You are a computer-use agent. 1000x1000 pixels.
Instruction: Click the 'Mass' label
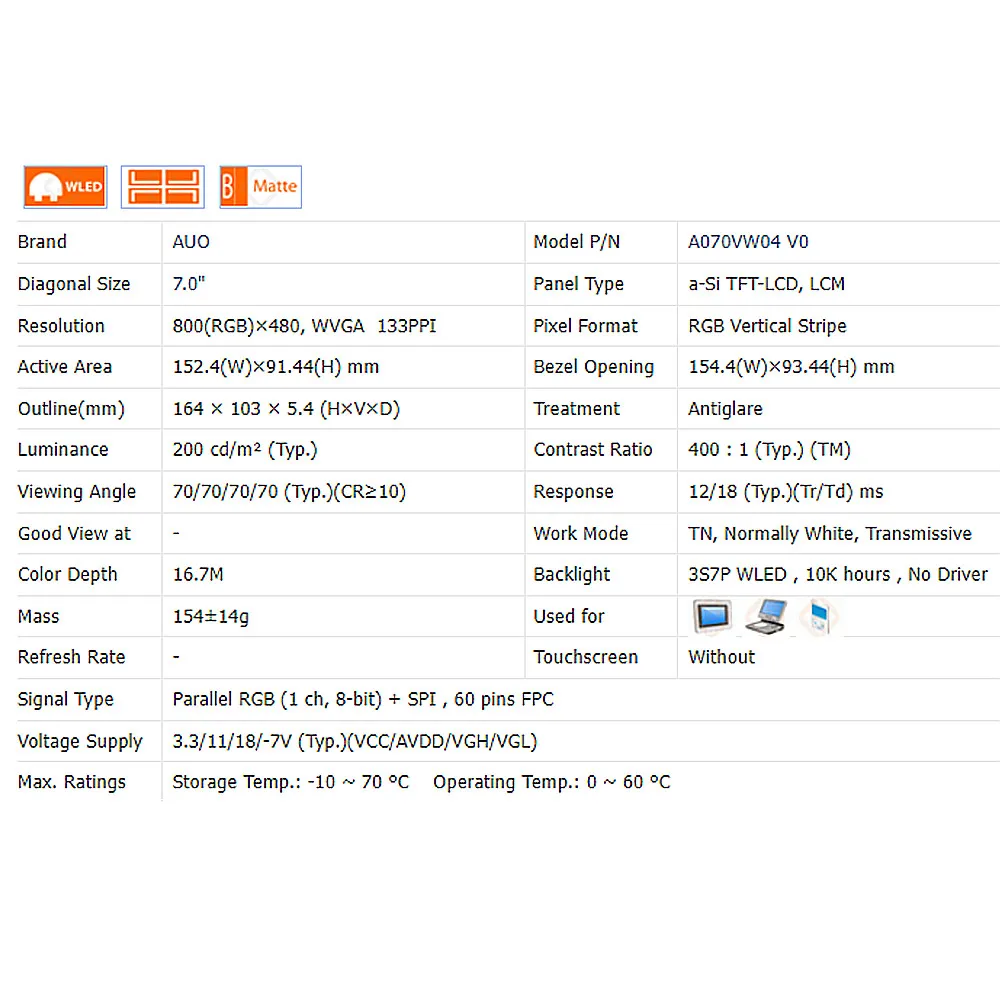click(38, 617)
